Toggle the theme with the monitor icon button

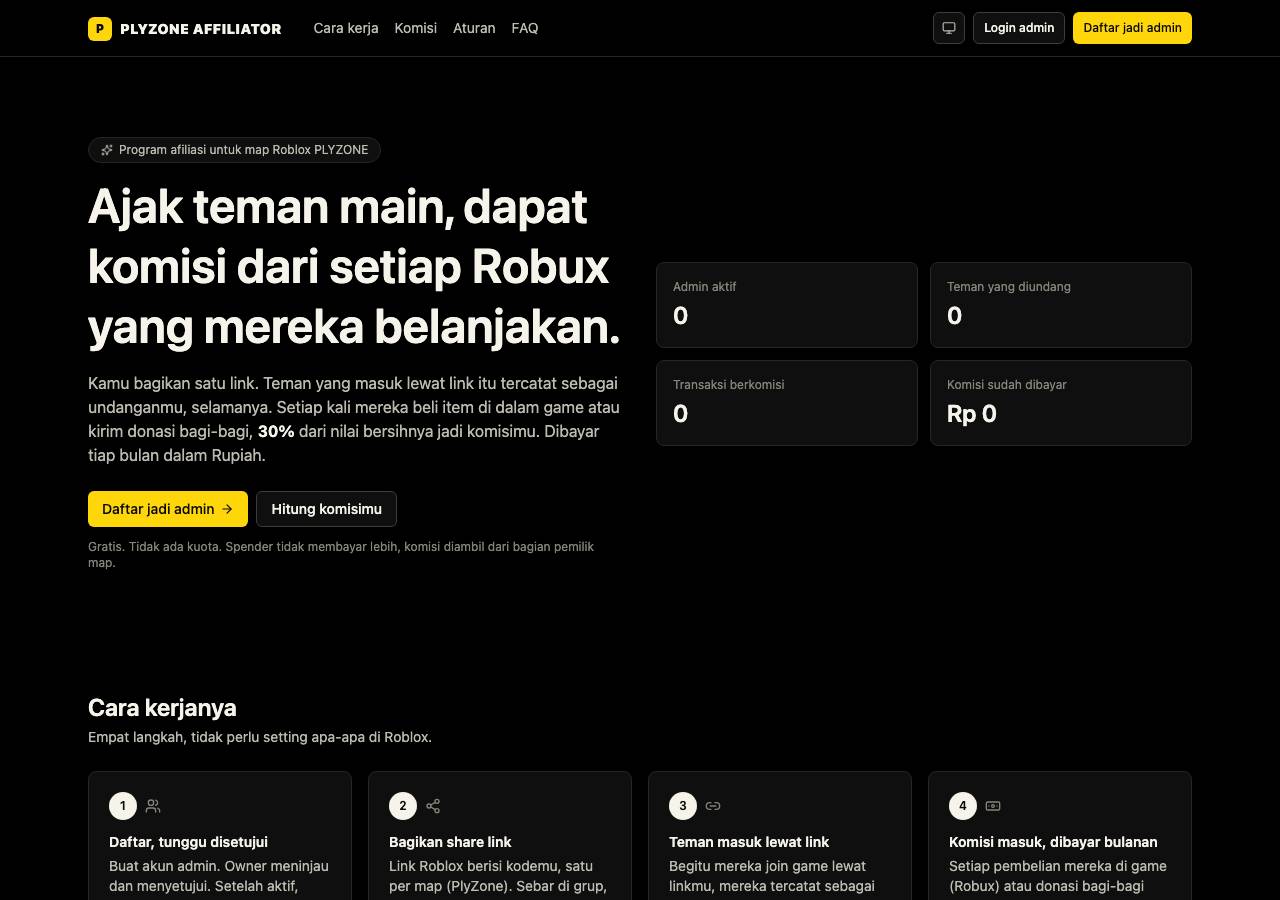[949, 28]
